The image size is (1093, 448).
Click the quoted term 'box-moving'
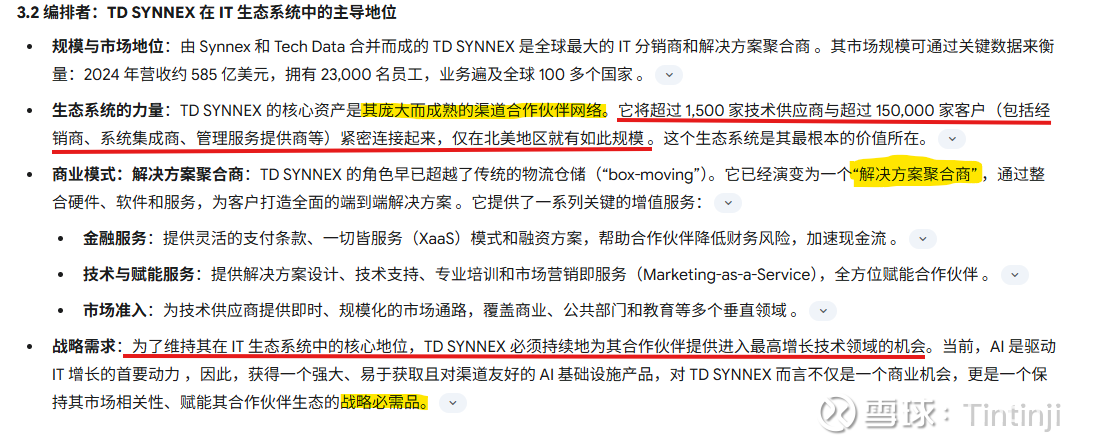point(652,174)
